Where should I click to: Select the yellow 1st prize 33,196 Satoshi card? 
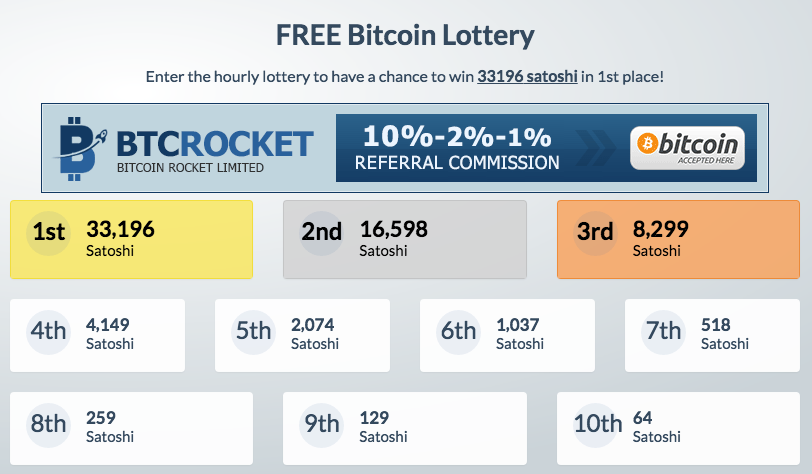132,239
